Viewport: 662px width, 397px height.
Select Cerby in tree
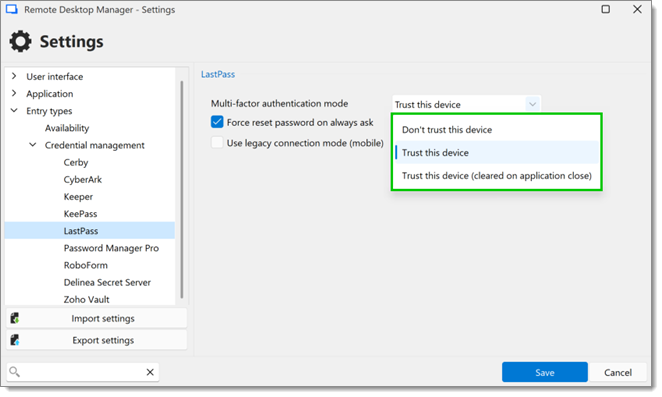pyautogui.click(x=76, y=162)
